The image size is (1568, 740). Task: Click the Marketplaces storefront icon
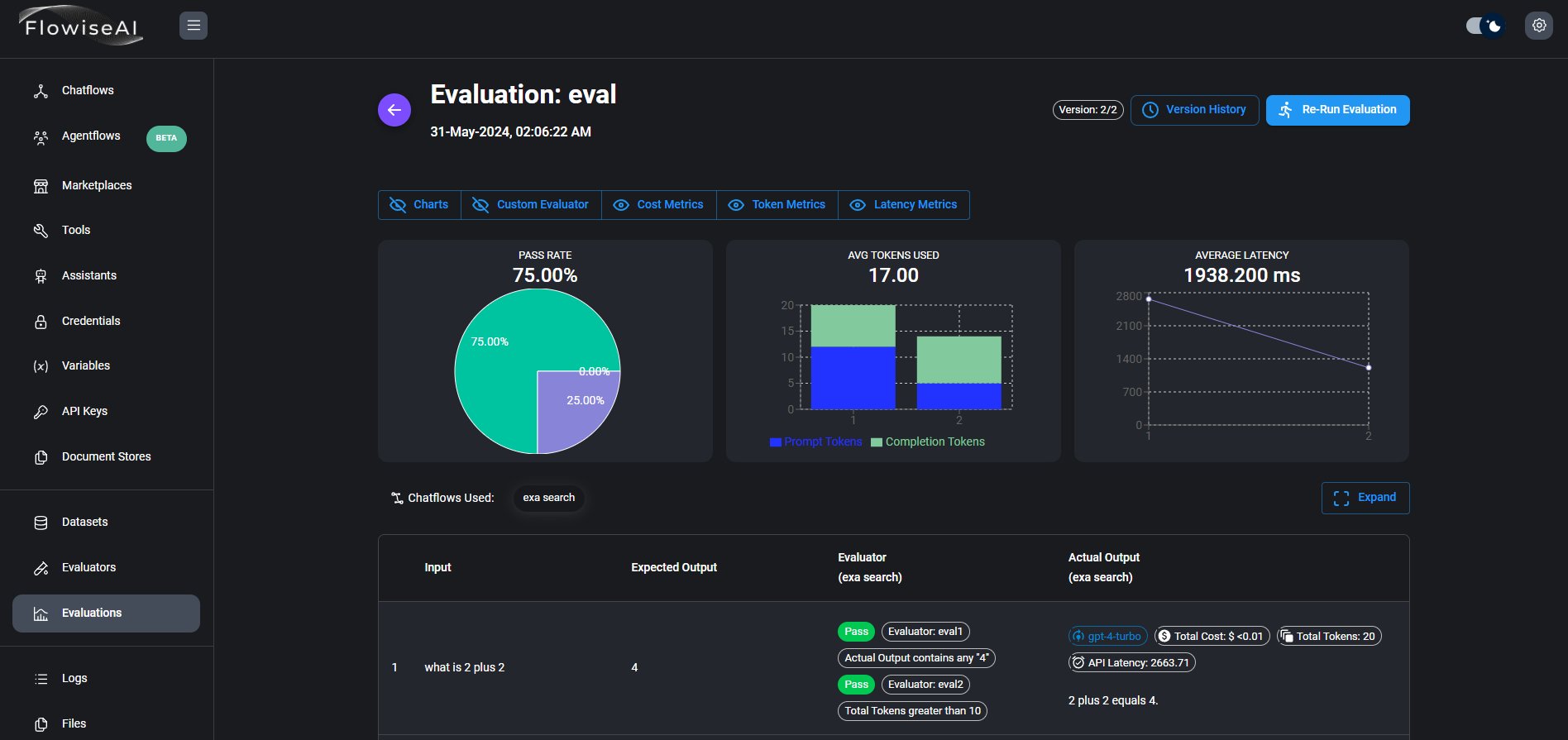click(x=41, y=186)
